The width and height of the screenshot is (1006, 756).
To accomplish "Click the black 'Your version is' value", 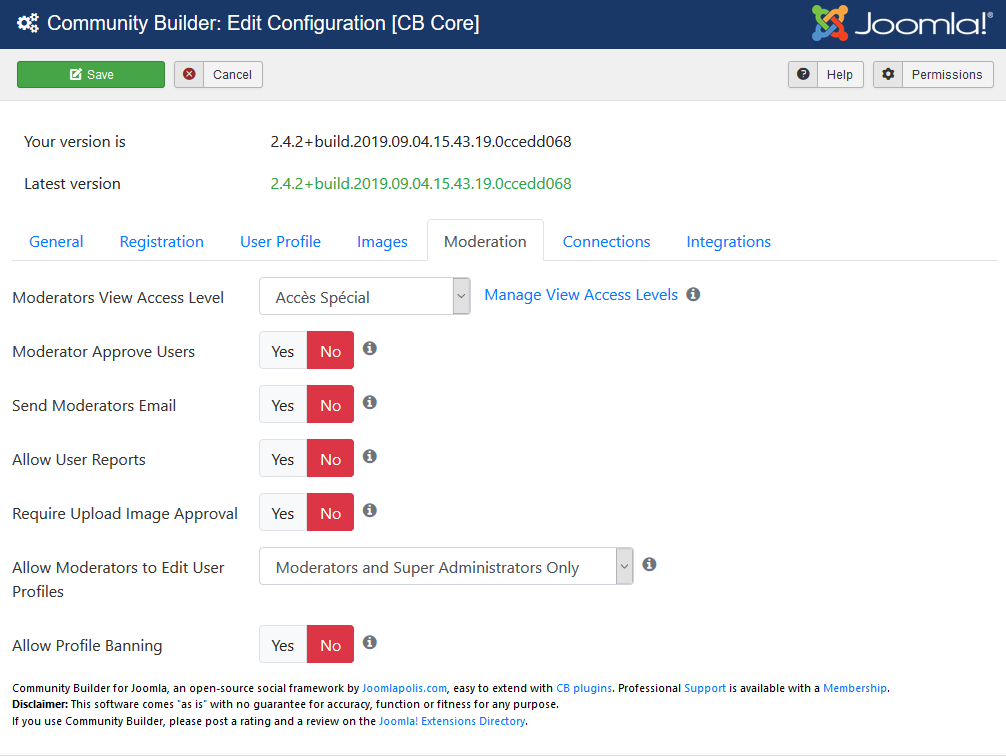I will click(421, 141).
